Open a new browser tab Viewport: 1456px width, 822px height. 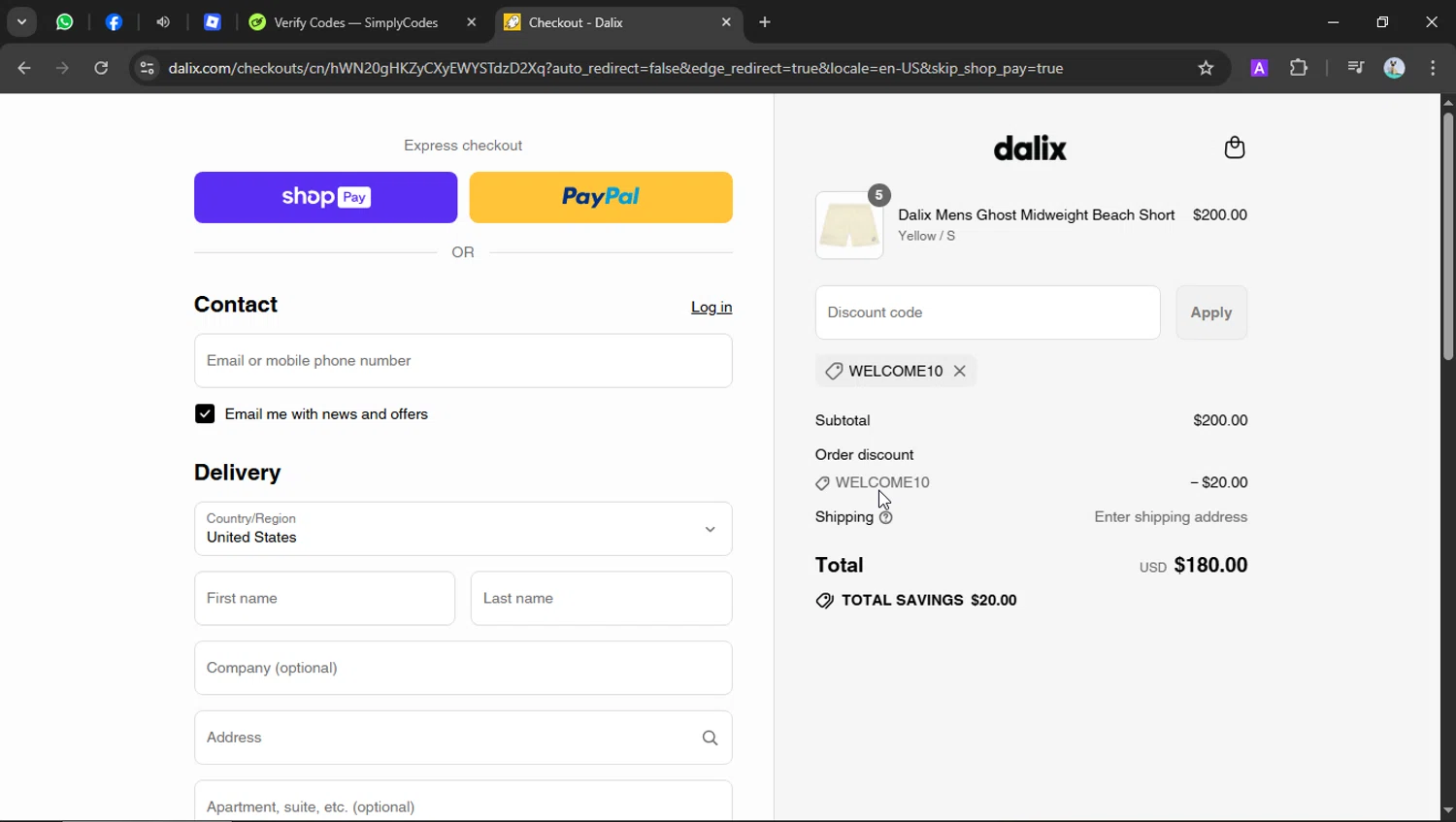pyautogui.click(x=765, y=22)
